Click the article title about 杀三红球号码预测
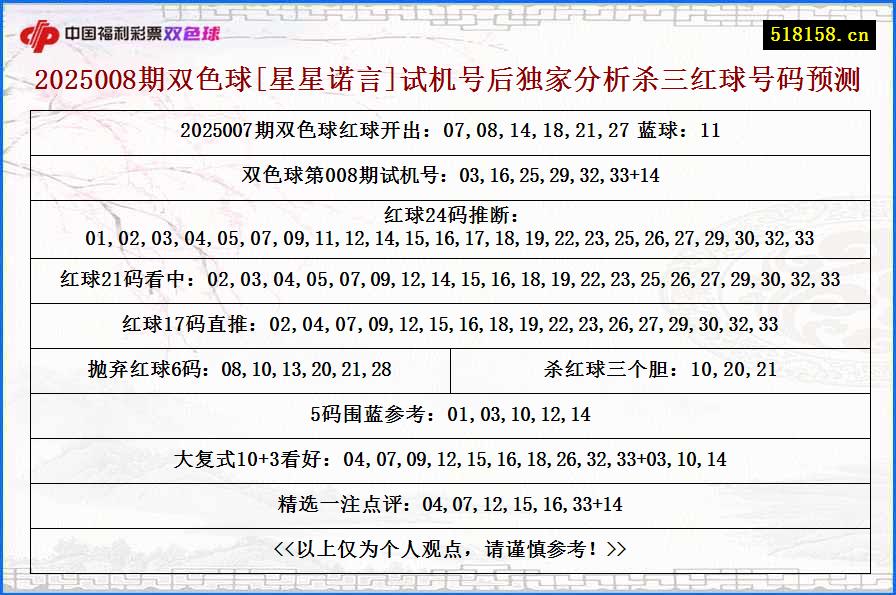Screen dimensions: 896x595 [448, 81]
